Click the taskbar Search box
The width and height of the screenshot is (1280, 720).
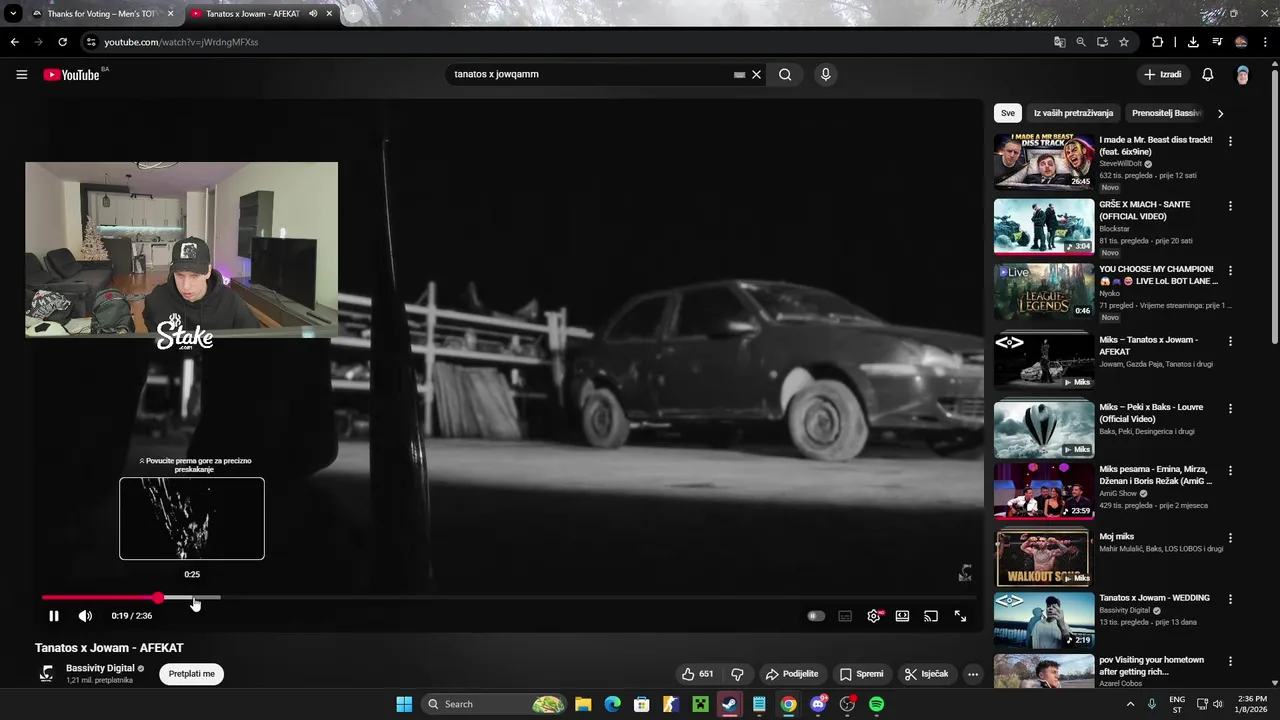coord(494,704)
